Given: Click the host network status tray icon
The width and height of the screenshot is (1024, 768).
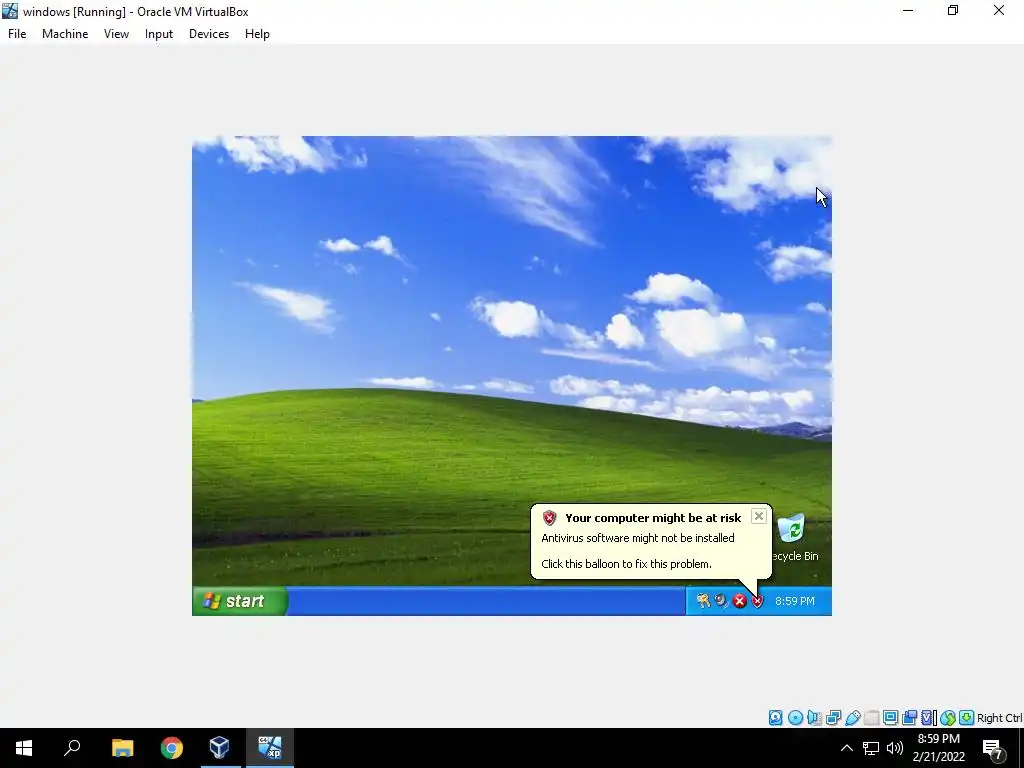Looking at the screenshot, I should (871, 748).
